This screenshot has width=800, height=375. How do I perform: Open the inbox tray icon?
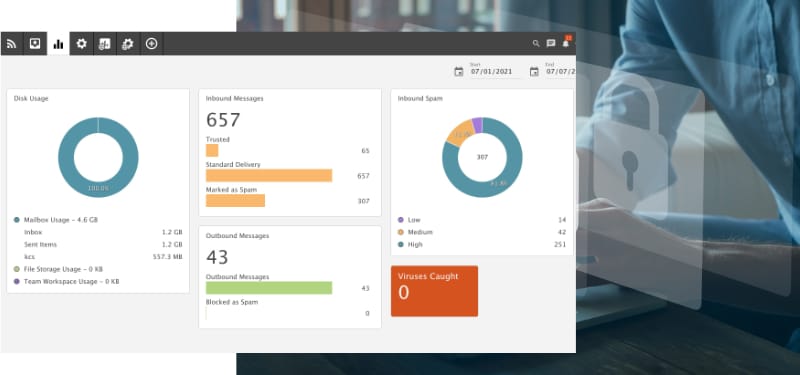point(35,44)
